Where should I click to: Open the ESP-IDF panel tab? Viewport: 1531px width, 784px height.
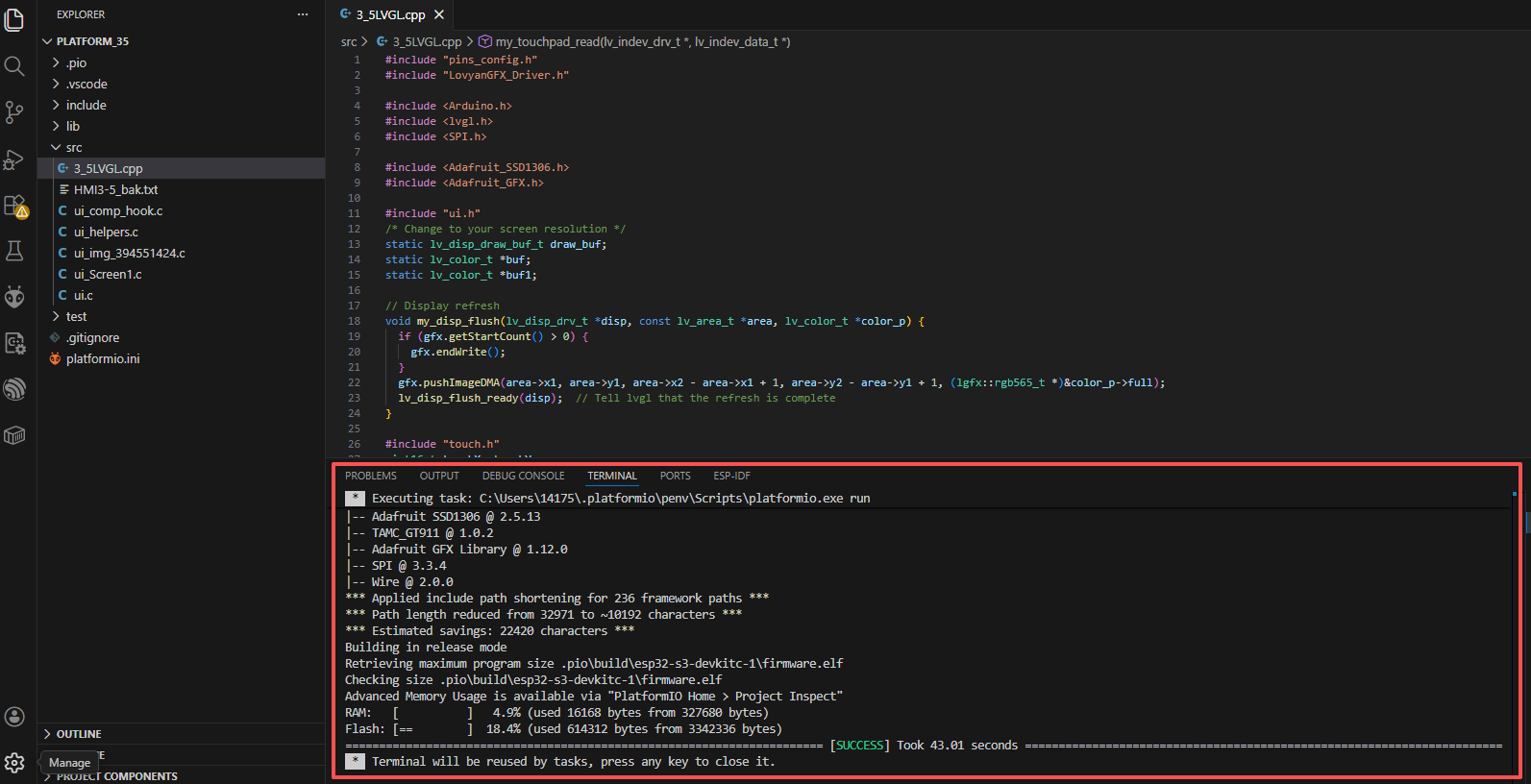[x=730, y=476]
